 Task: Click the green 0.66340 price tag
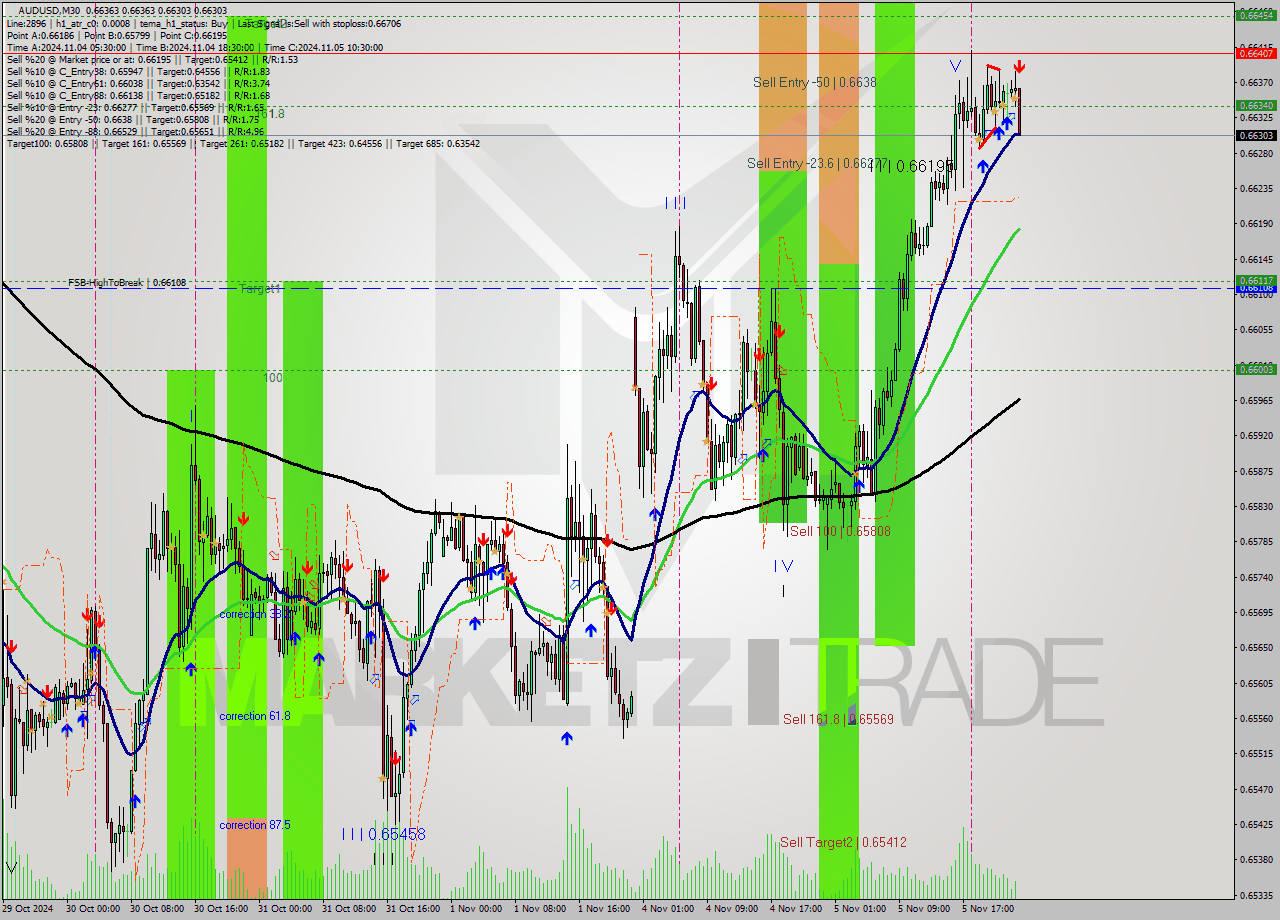[1256, 105]
